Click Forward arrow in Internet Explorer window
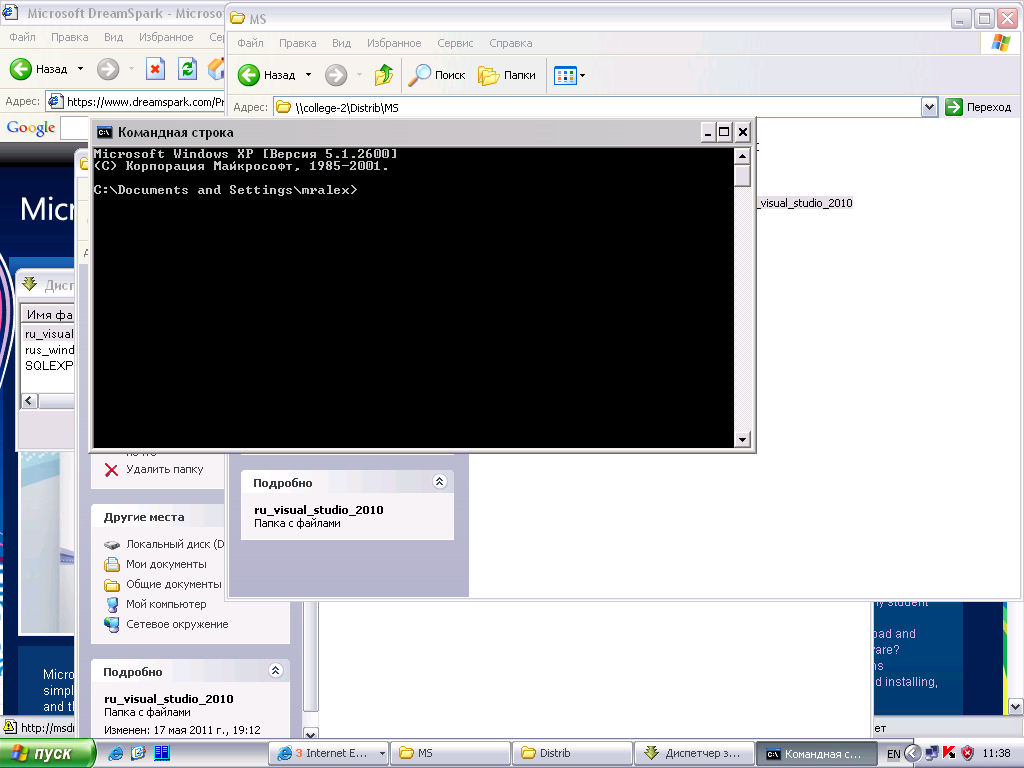This screenshot has height=768, width=1024. click(108, 69)
